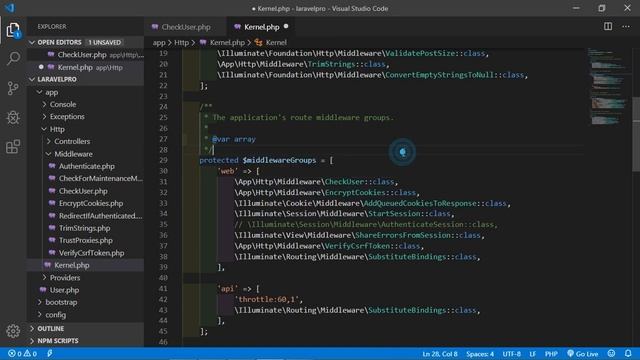Click the Ln 28, Col 8 status entry
Image resolution: width=640 pixels, height=360 pixels.
point(440,354)
